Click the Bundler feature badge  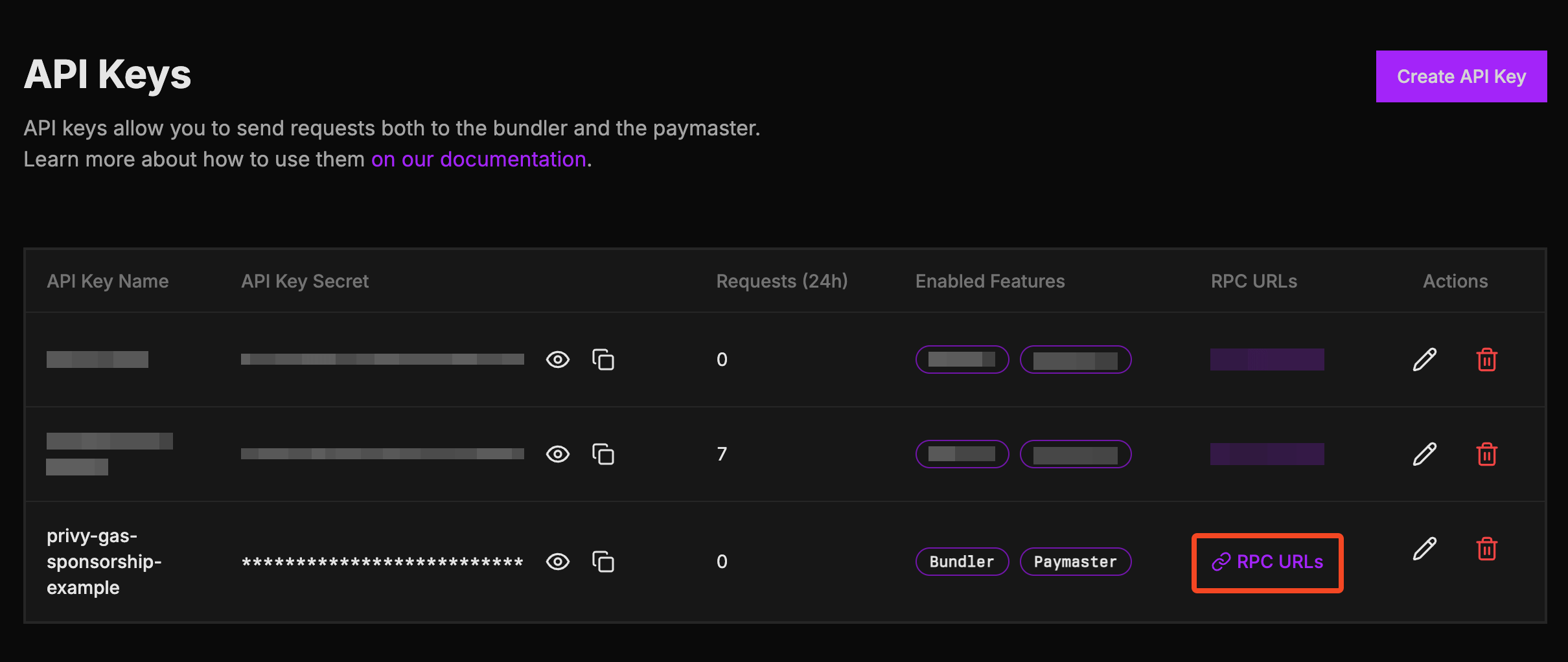[x=962, y=562]
